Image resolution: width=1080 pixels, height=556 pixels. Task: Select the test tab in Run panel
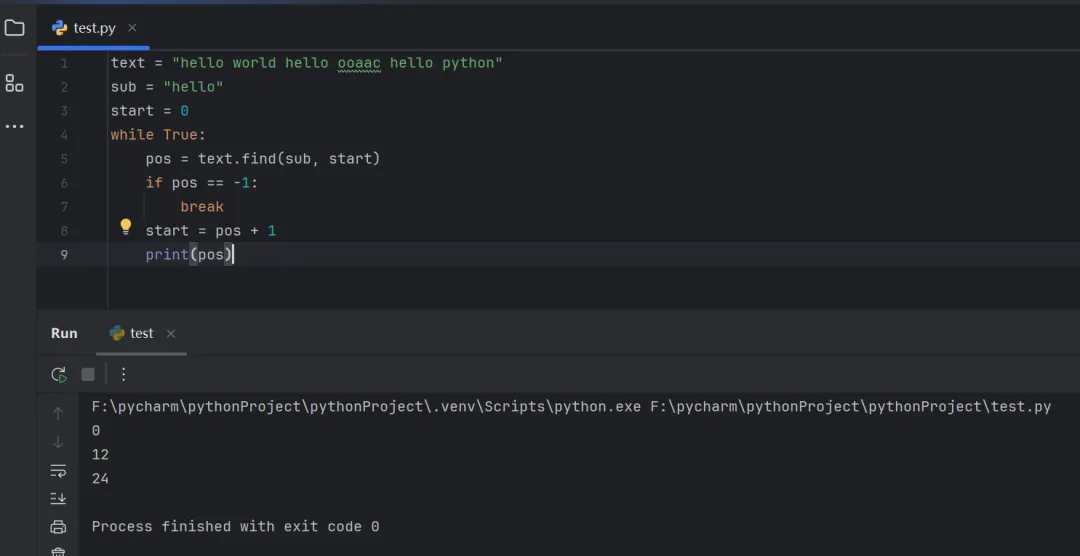tap(141, 333)
